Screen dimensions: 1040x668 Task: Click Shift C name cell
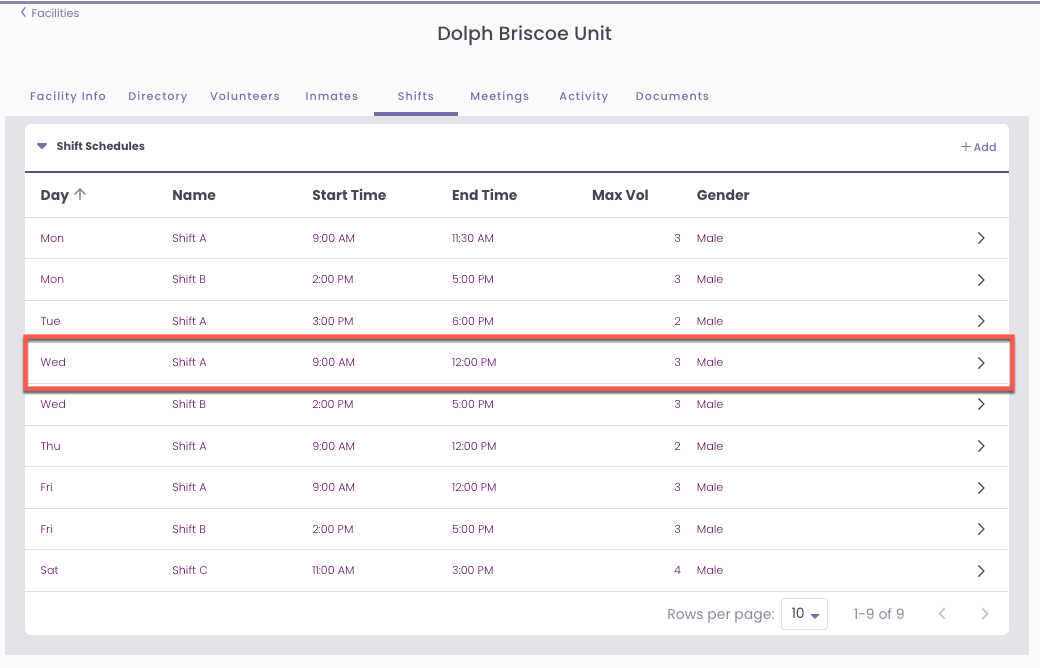click(190, 570)
